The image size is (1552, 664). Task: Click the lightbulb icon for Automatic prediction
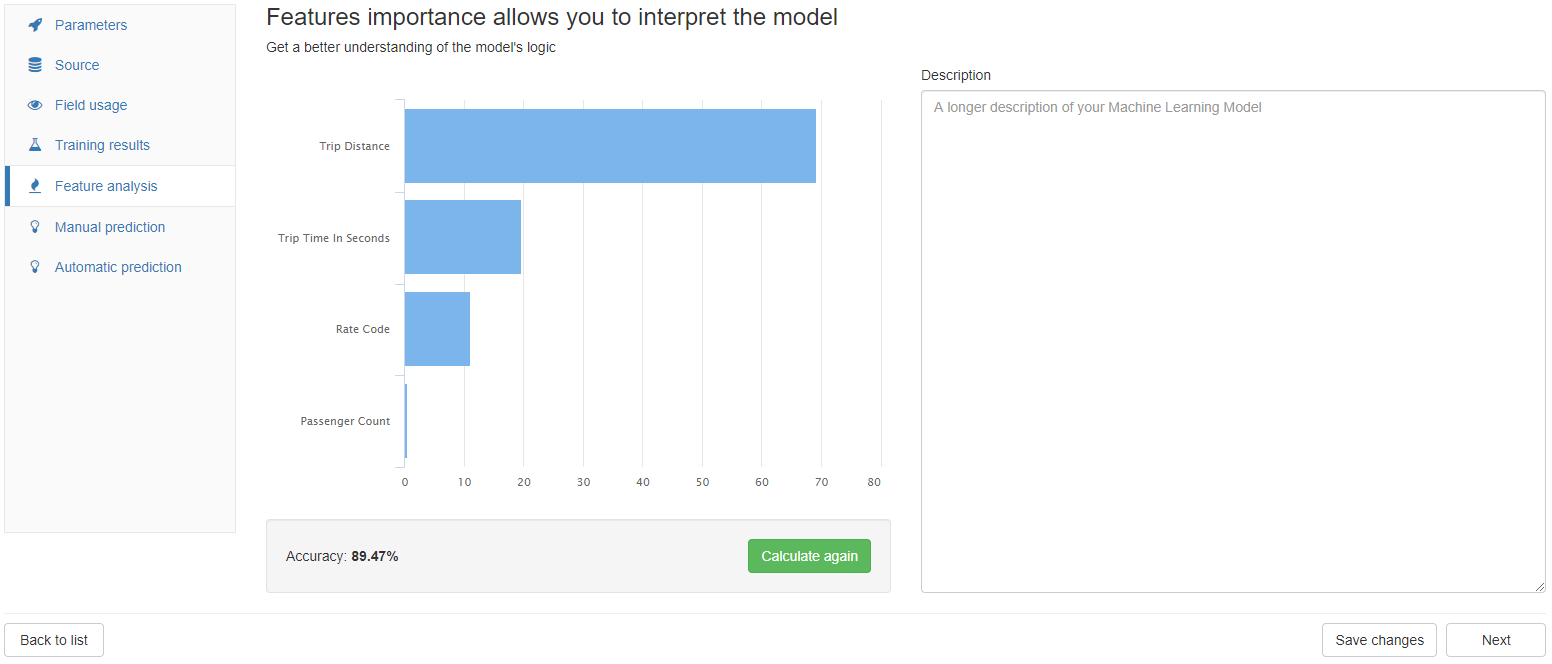pos(35,267)
